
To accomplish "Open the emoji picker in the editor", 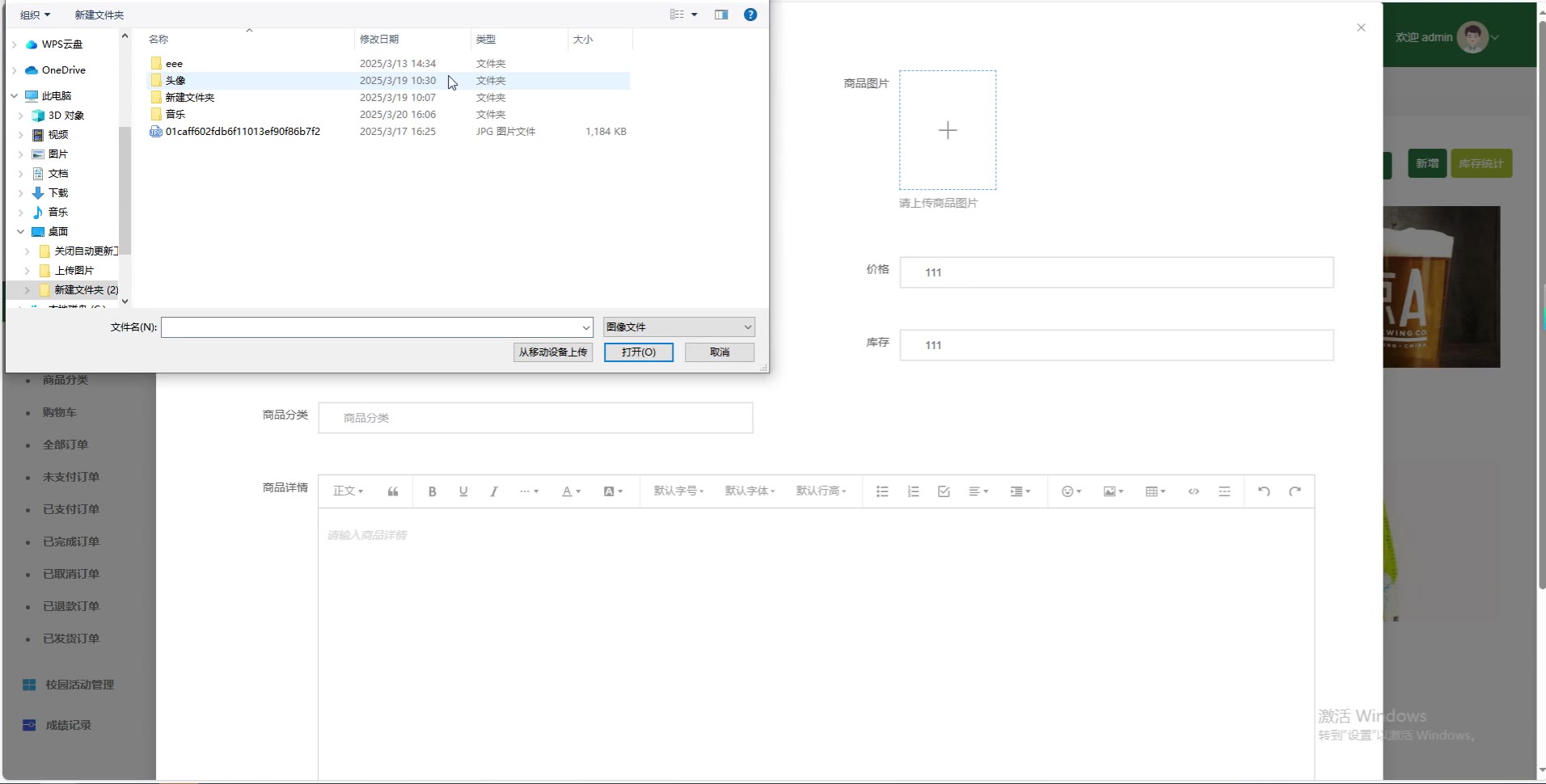I will coord(1071,491).
